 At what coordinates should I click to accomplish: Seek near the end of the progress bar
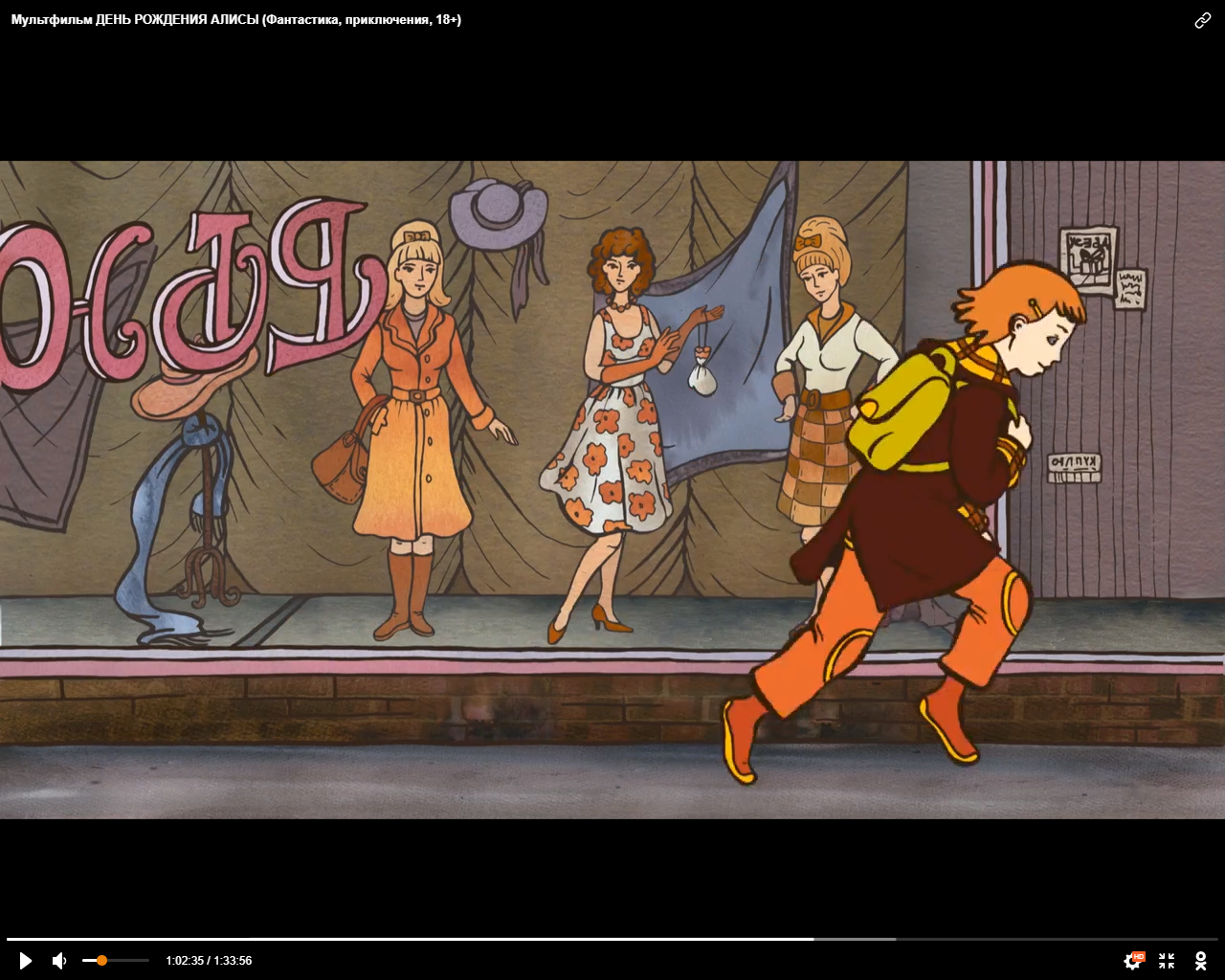click(1206, 939)
